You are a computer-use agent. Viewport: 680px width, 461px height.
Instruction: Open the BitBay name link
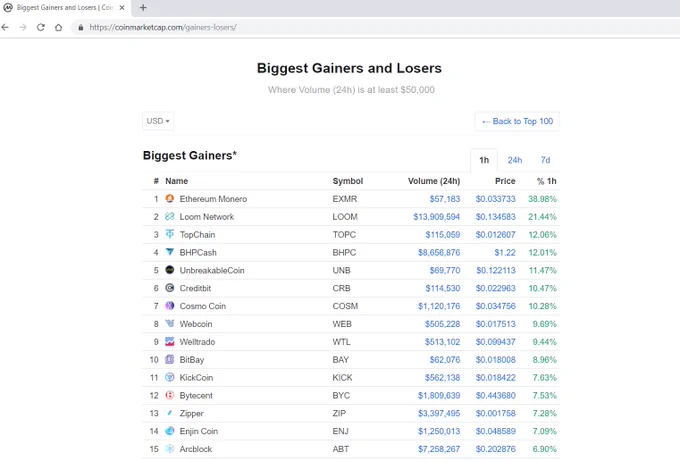tap(192, 360)
